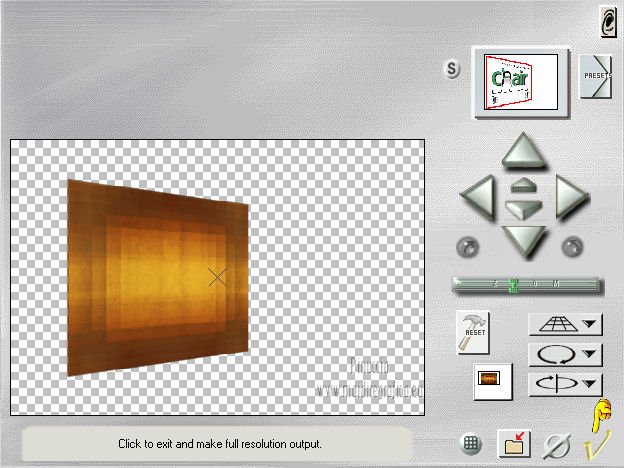Screen dimensions: 624x468
Task: Click the left round rotate knob
Action: (x=468, y=247)
